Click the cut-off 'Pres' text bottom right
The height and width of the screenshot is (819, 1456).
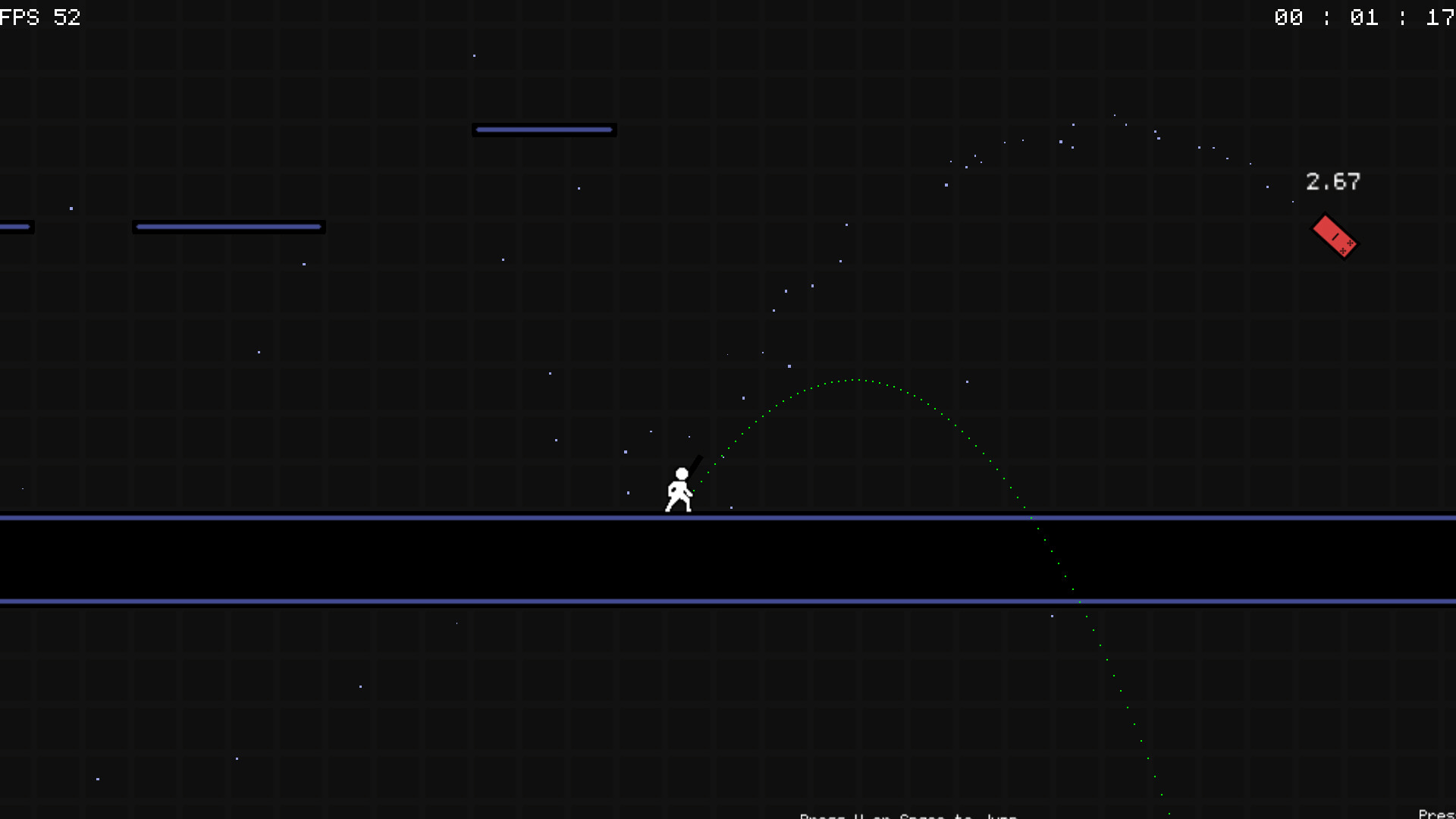1436,814
